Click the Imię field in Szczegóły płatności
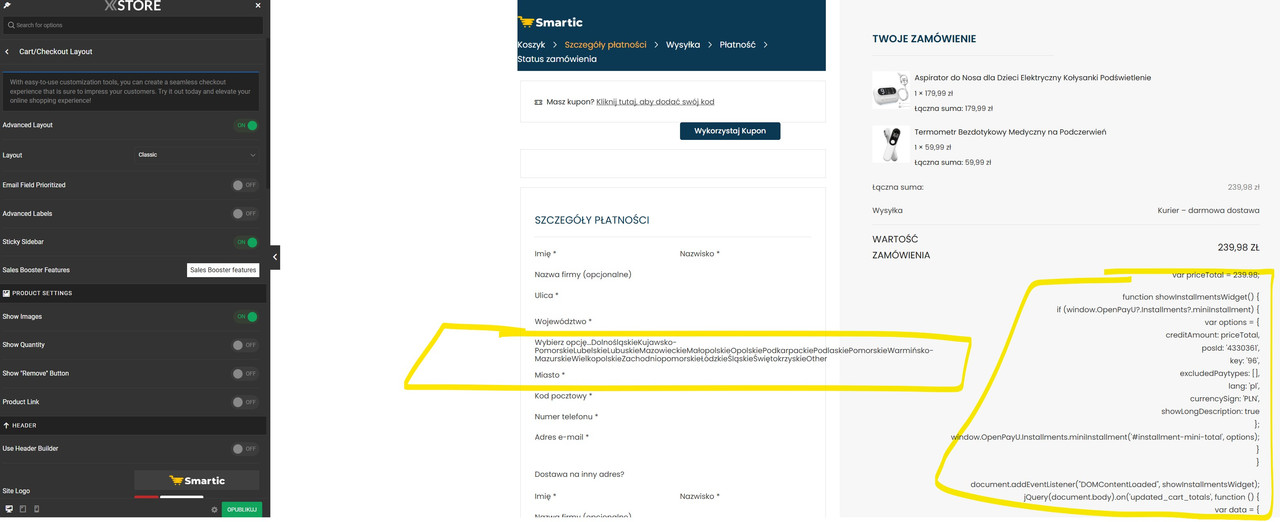This screenshot has height=522, width=1280. point(545,254)
